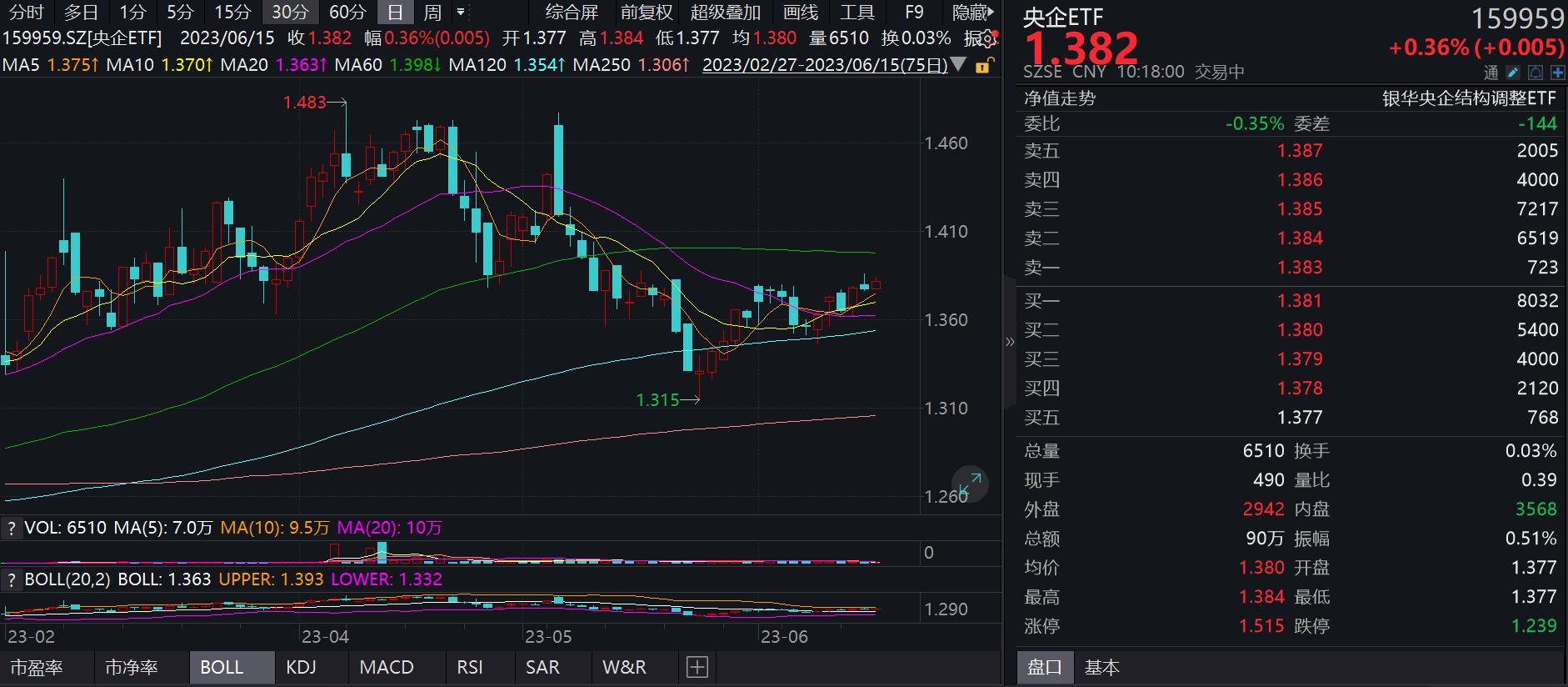
Task: Select the 市盈率 indicator tab
Action: (x=36, y=667)
